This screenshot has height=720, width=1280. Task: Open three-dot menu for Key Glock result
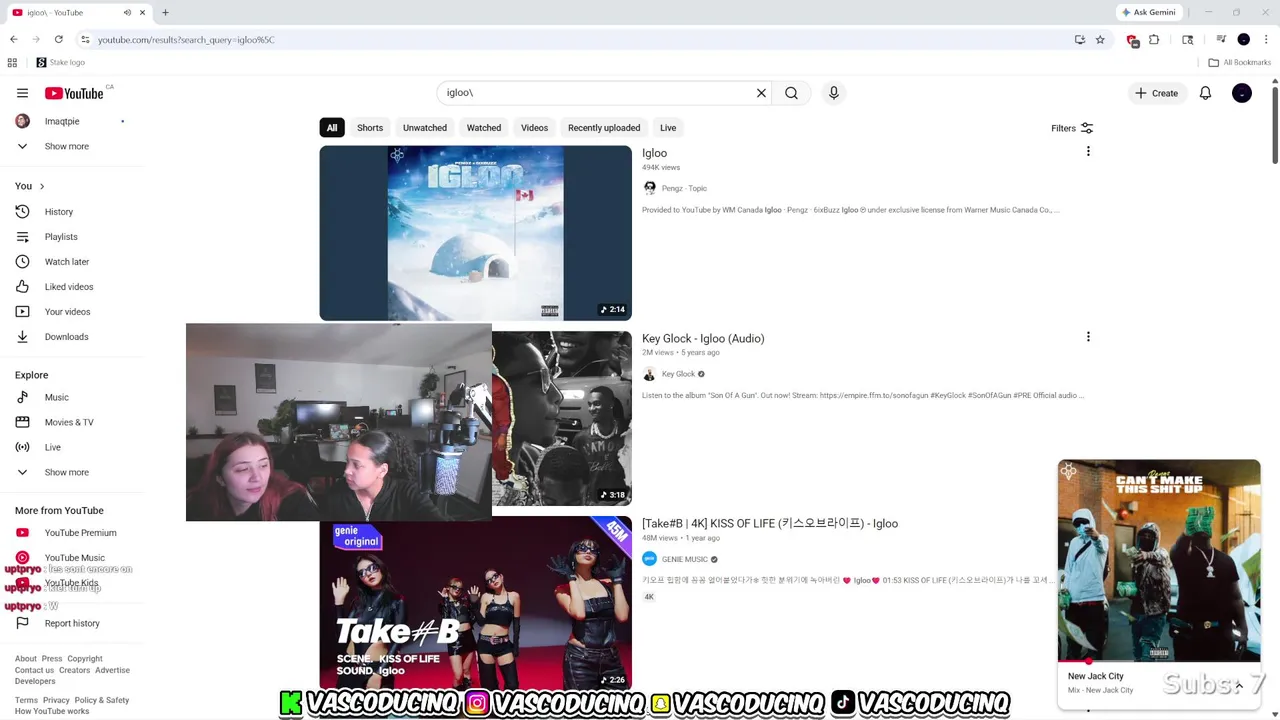pos(1088,337)
